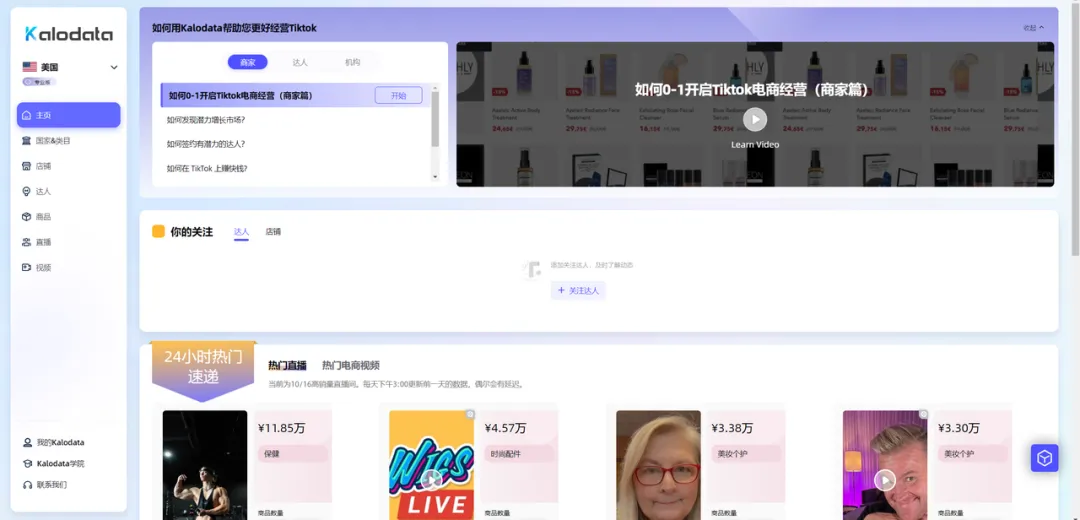Click the Kalodata logo
This screenshot has height=520, width=1080.
pyautogui.click(x=69, y=34)
